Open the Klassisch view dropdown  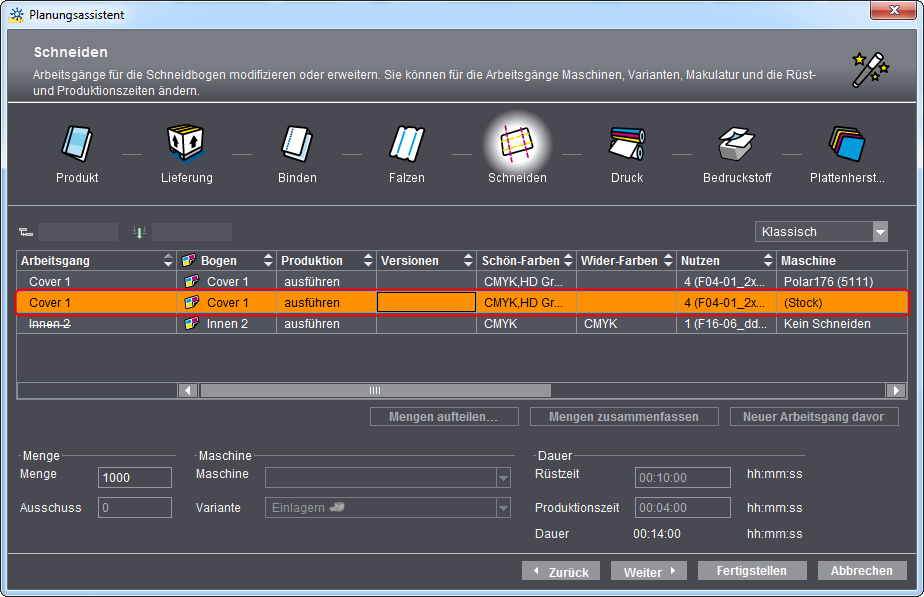pyautogui.click(x=821, y=232)
